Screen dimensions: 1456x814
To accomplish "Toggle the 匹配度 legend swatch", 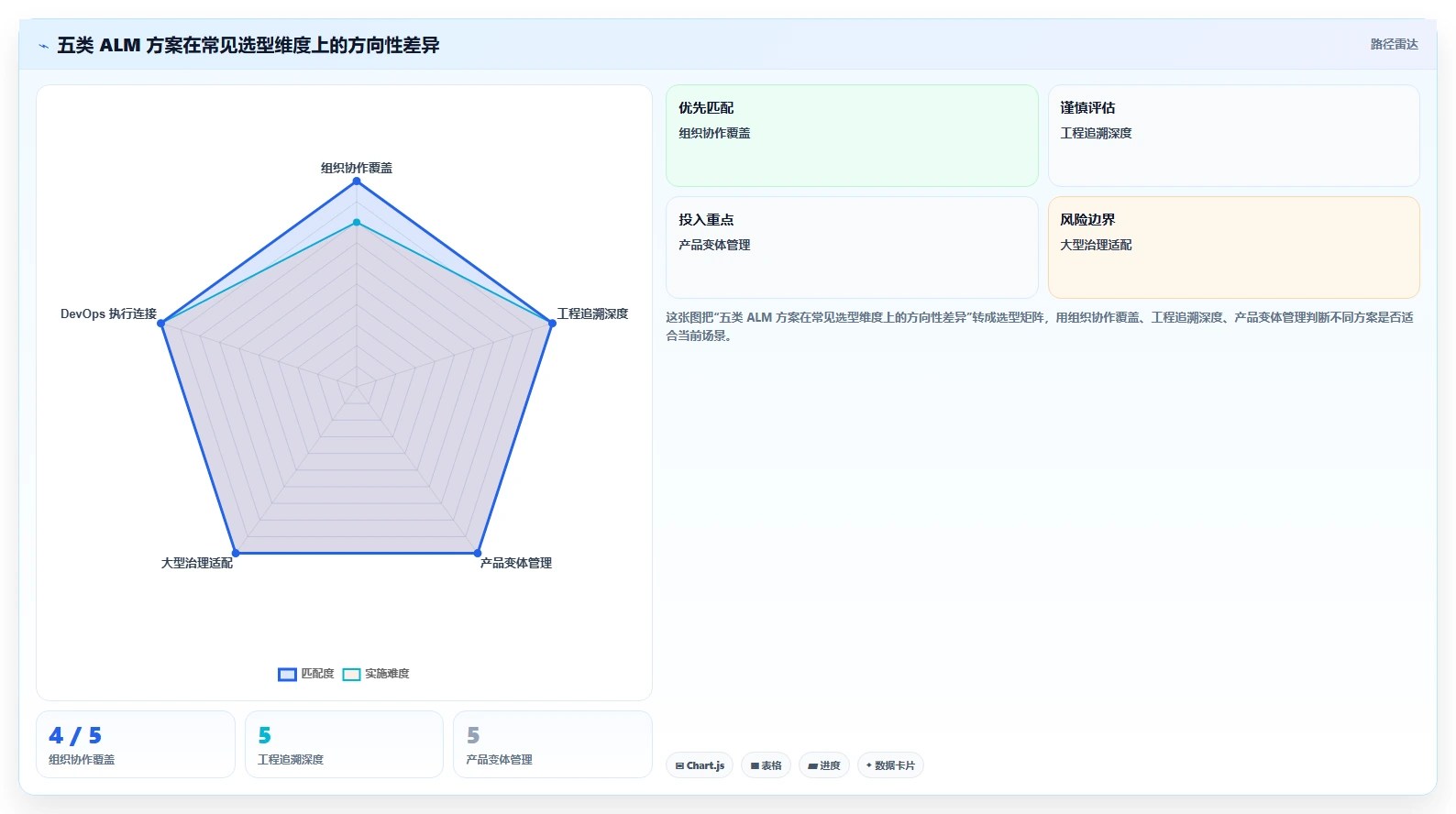I will pos(287,675).
